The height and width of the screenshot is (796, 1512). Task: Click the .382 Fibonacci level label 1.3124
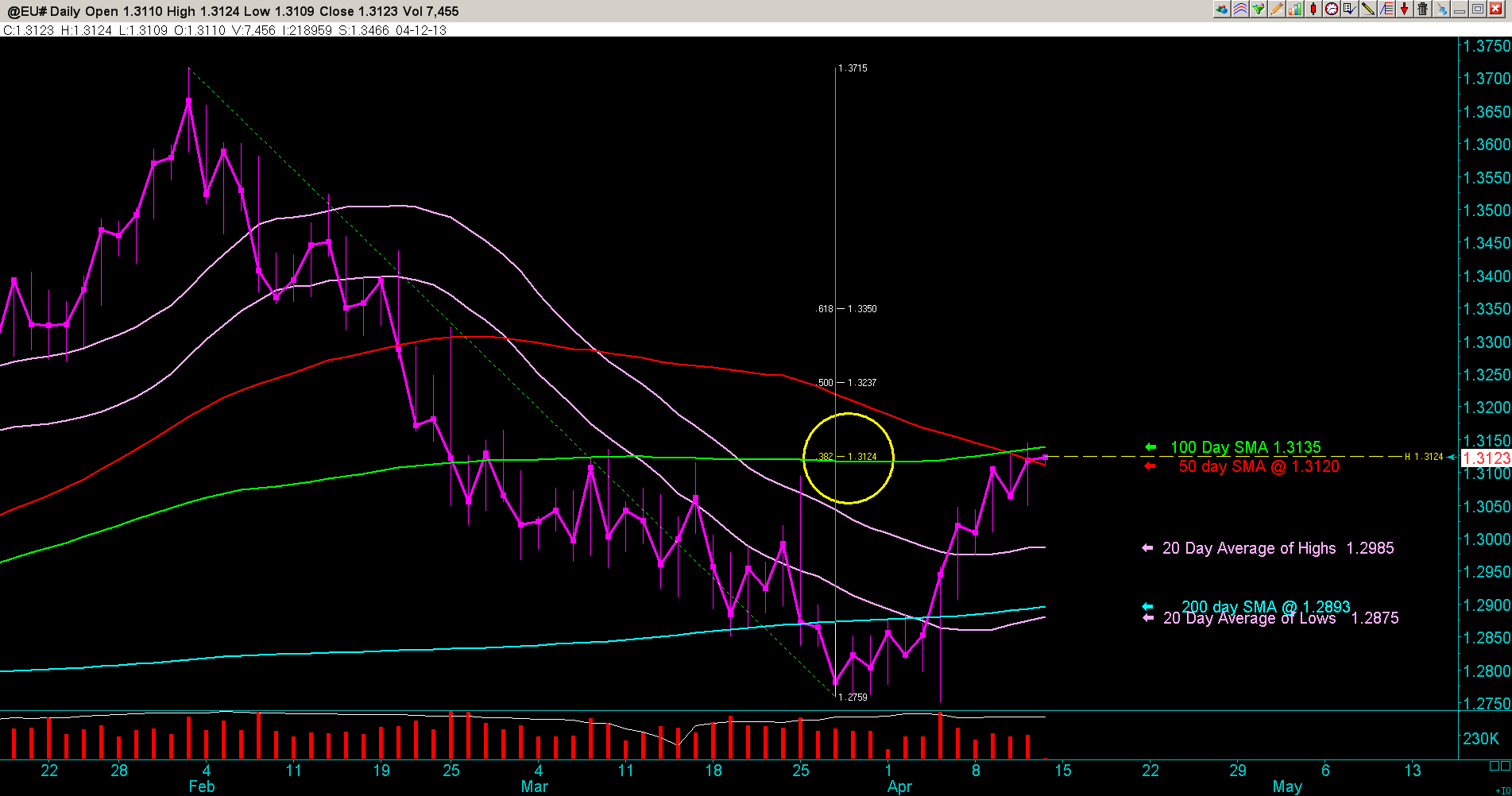click(x=847, y=457)
